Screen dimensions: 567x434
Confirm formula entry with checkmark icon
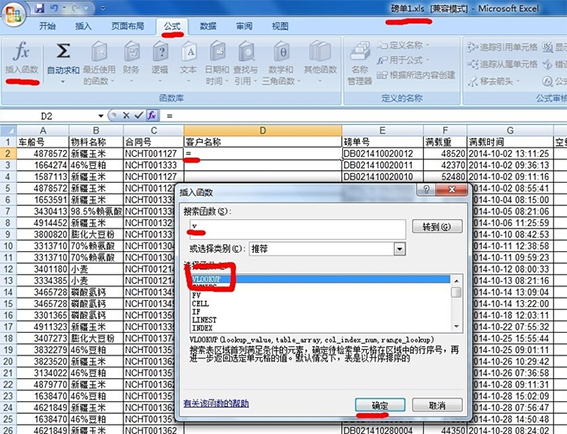pyautogui.click(x=138, y=116)
